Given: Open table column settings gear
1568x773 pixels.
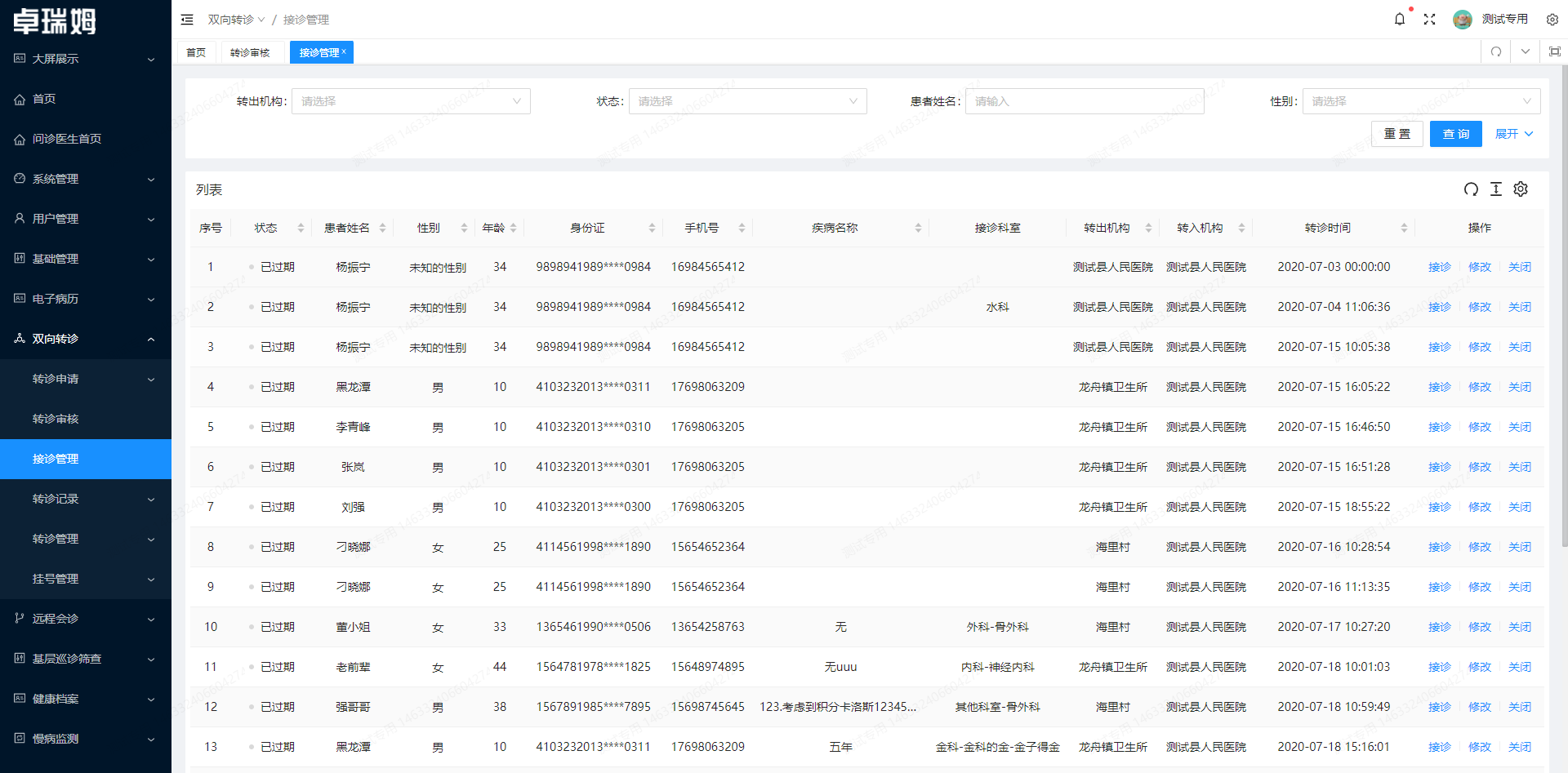Looking at the screenshot, I should (x=1521, y=189).
